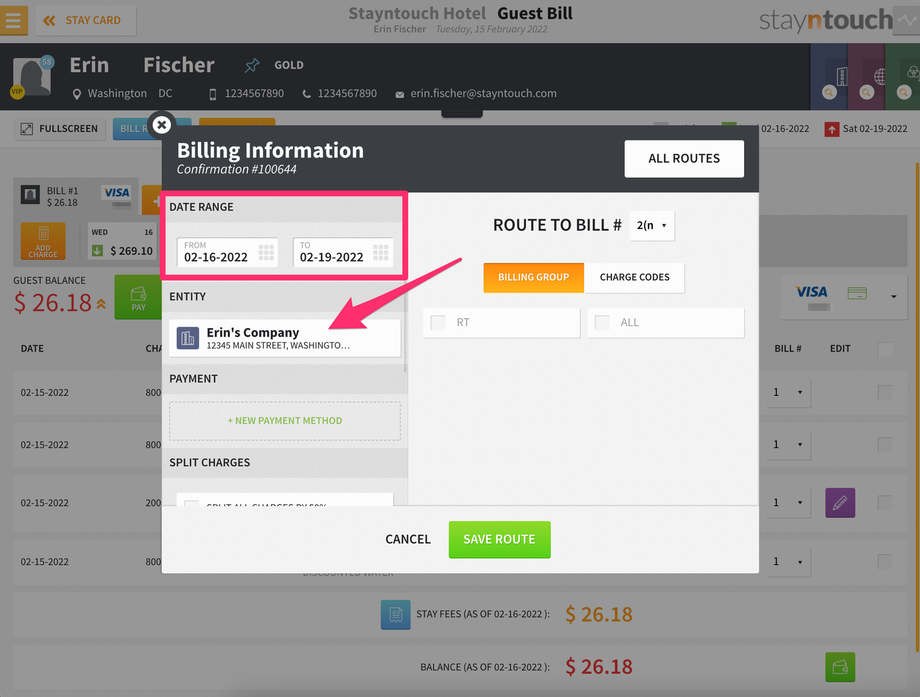The image size is (920, 697).
Task: Check the third charge row checkbox
Action: click(885, 503)
